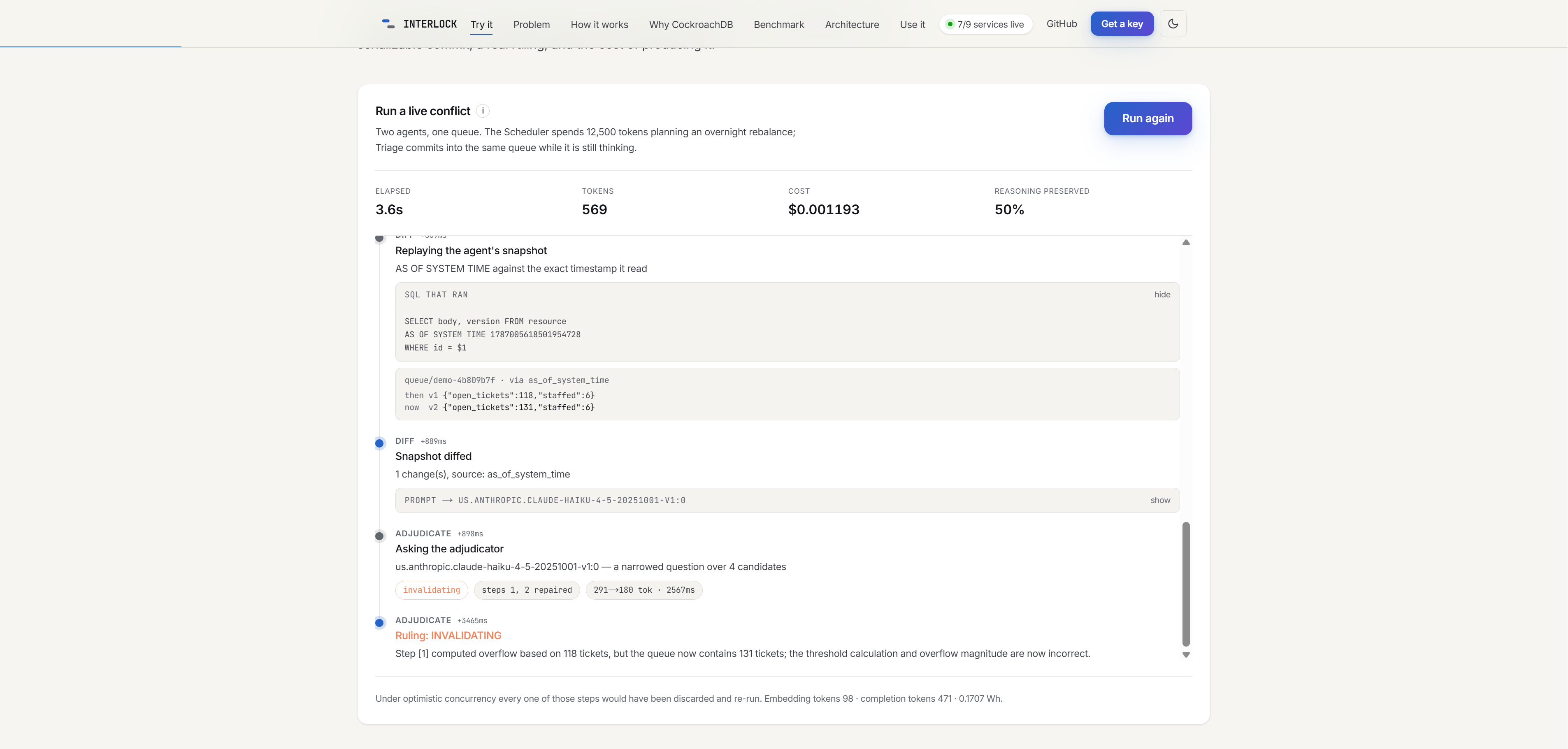Viewport: 1568px width, 749px height.
Task: Click the invalidating tag chip
Action: pos(432,590)
